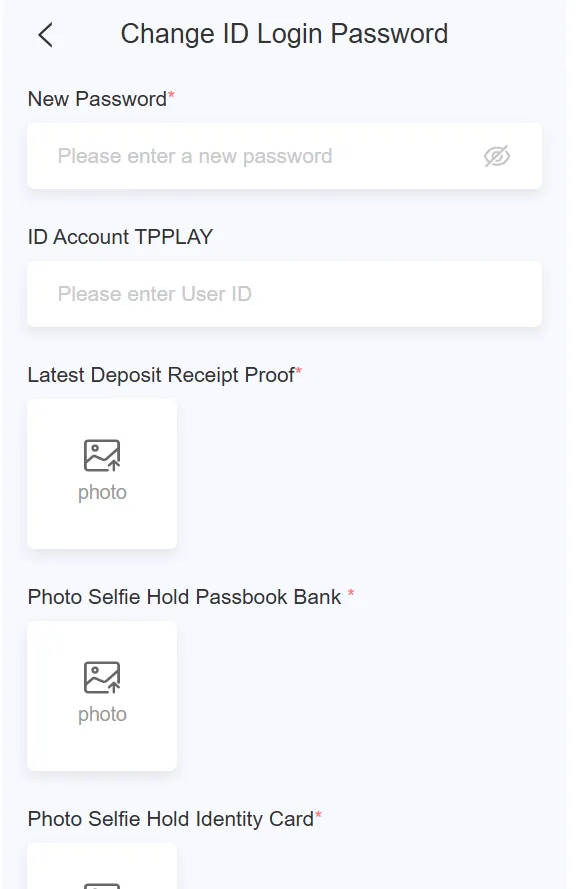Click the Change ID Login Password title

pyautogui.click(x=283, y=34)
